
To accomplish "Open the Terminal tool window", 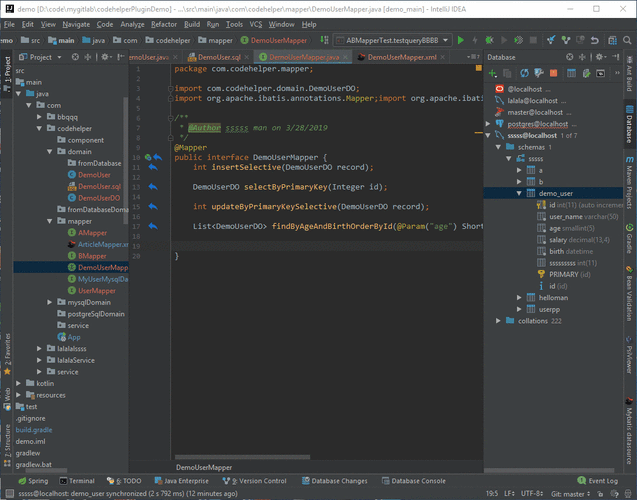I will click(77, 481).
